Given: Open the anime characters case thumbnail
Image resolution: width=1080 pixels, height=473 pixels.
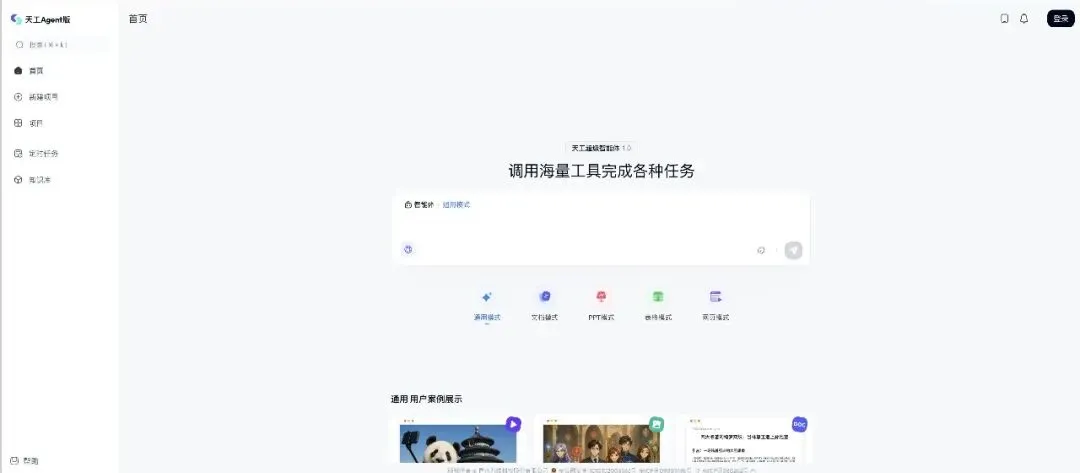Looking at the screenshot, I should [x=601, y=443].
